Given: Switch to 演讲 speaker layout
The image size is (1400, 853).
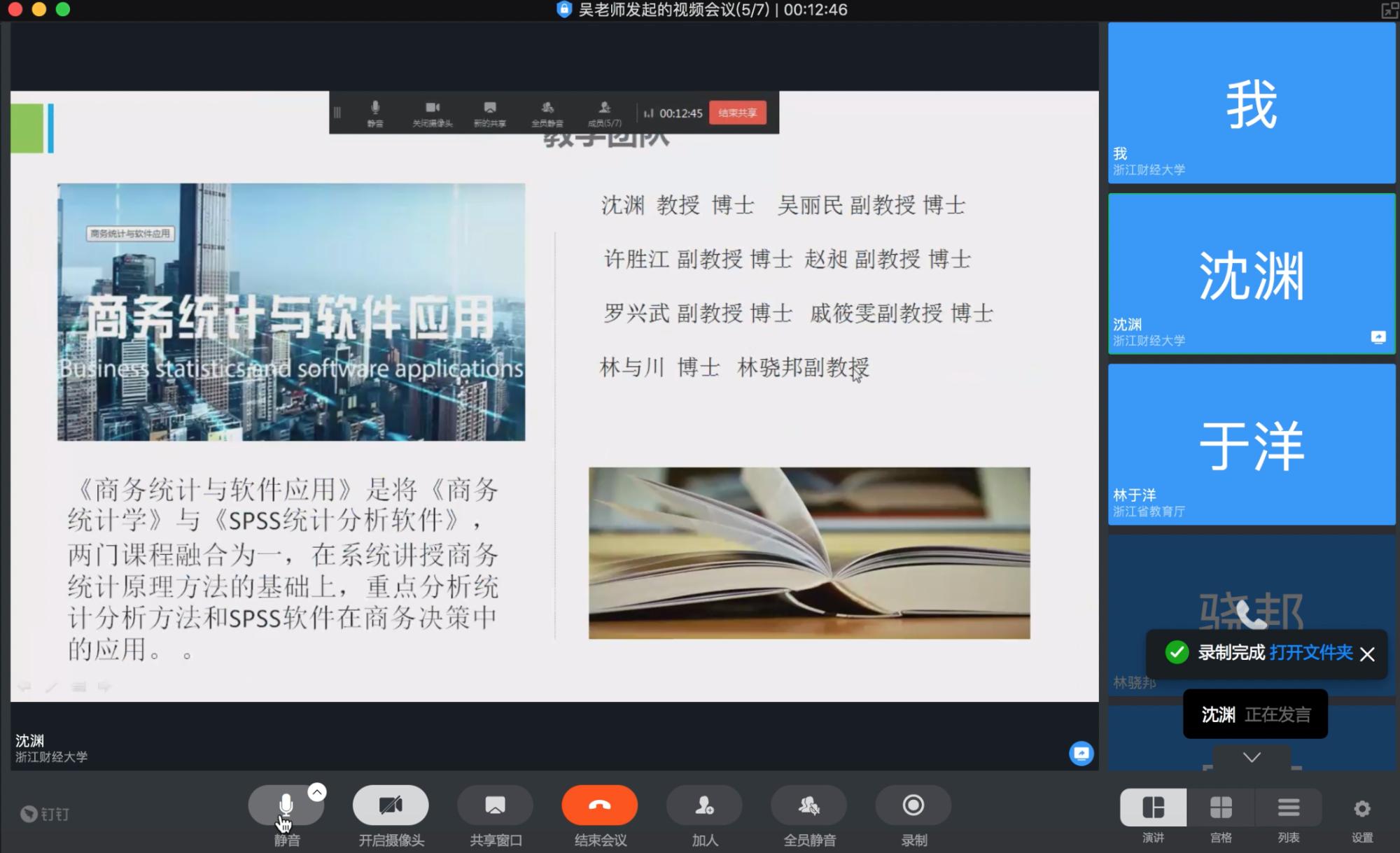Looking at the screenshot, I should pyautogui.click(x=1153, y=808).
